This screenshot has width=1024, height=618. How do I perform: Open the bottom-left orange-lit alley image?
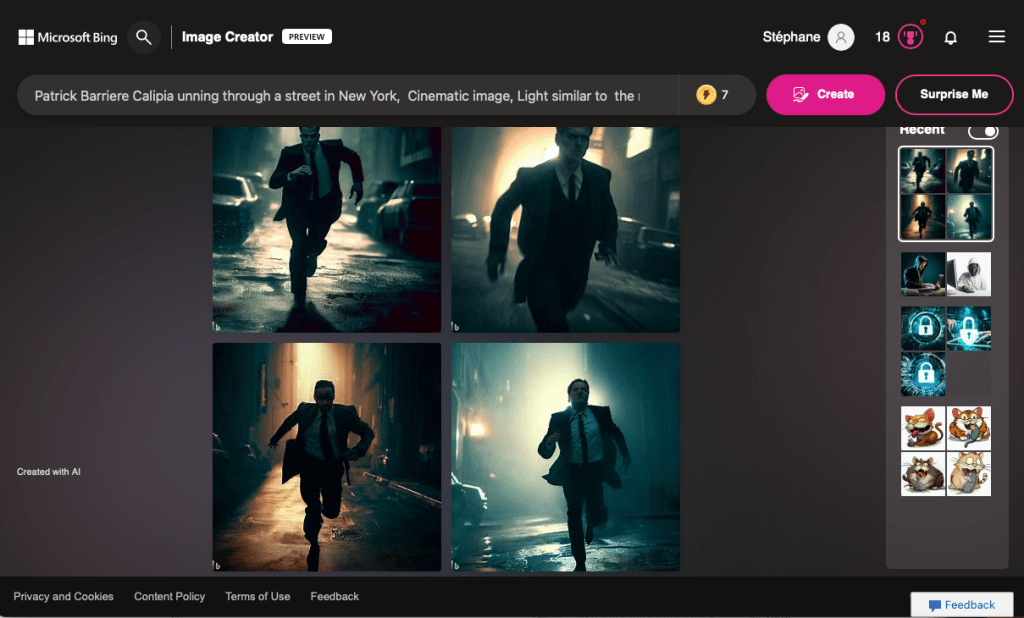(x=326, y=457)
